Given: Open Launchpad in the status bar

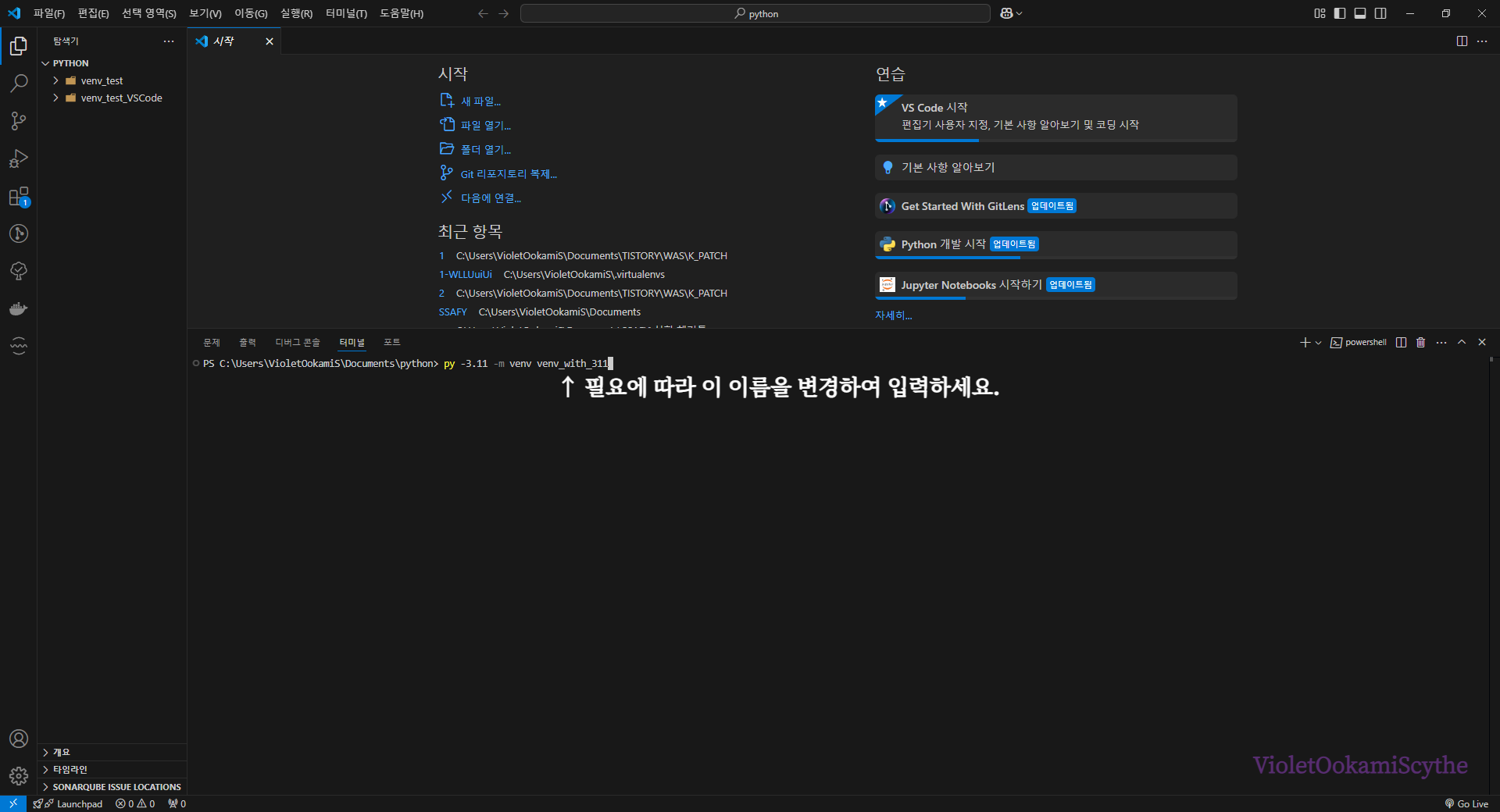Looking at the screenshot, I should tap(68, 803).
